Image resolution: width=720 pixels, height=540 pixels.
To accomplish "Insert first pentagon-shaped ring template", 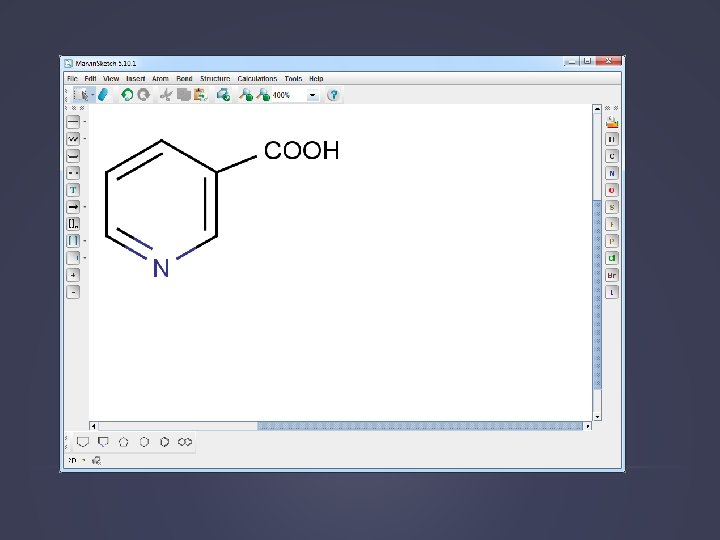I will point(83,442).
